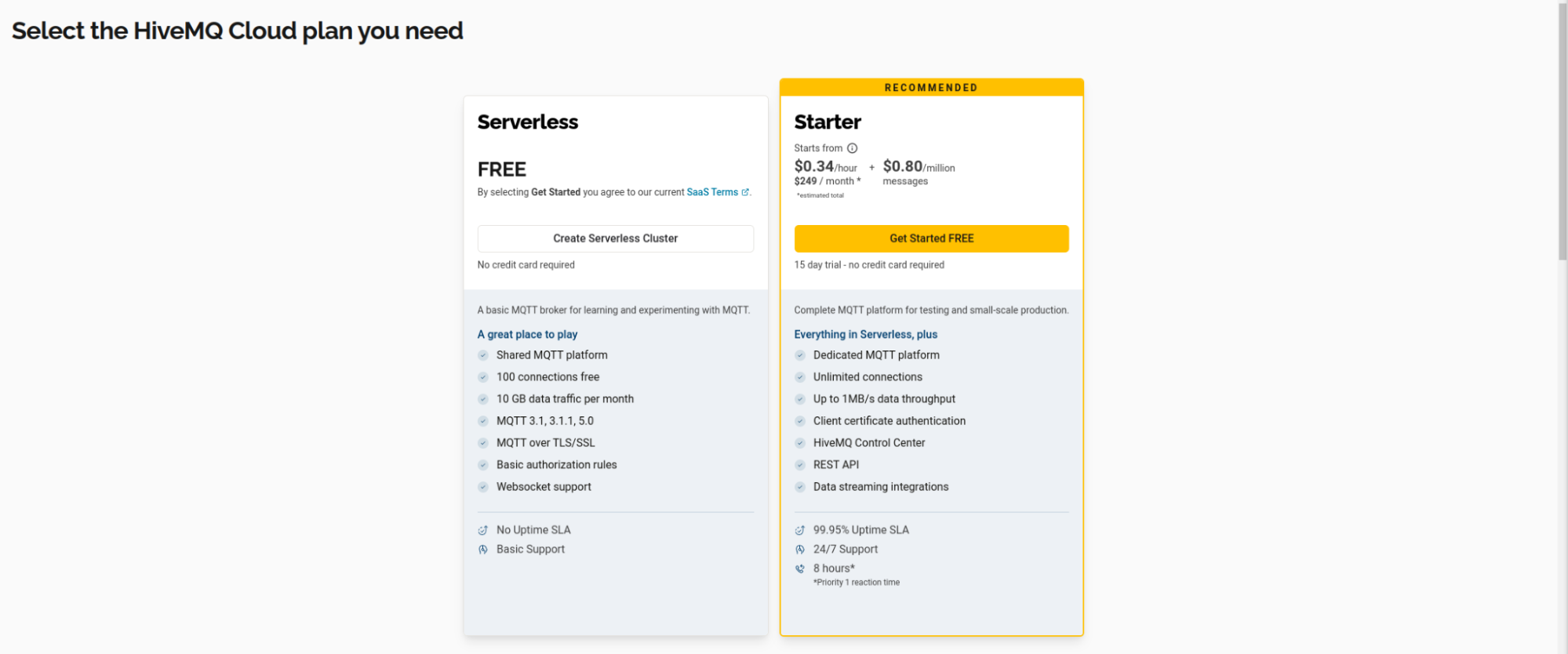Click the external link icon after SaaS Terms
The width and height of the screenshot is (1568, 654).
(745, 192)
